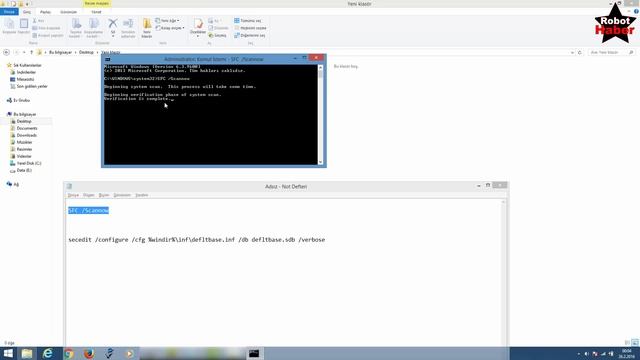640x360 pixels.
Task: Open Notepad Yardım menu
Action: click(142, 195)
